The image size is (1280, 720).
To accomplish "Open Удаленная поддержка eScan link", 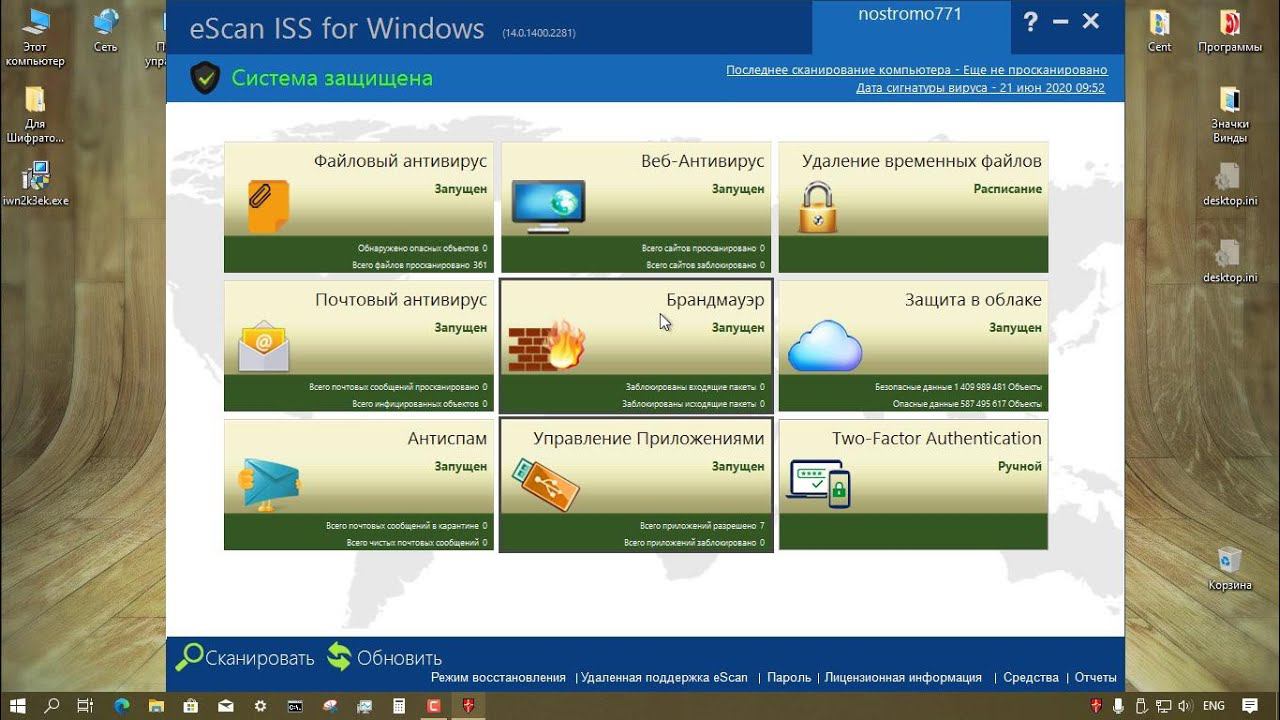I will pos(664,678).
